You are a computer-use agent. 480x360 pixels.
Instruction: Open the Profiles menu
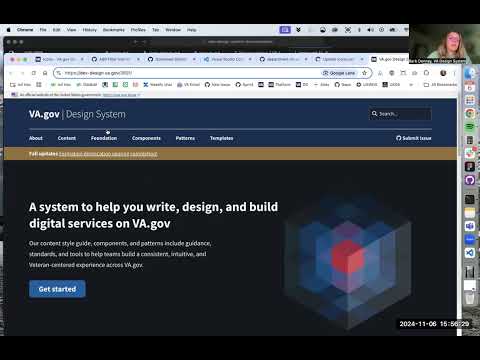[138, 30]
